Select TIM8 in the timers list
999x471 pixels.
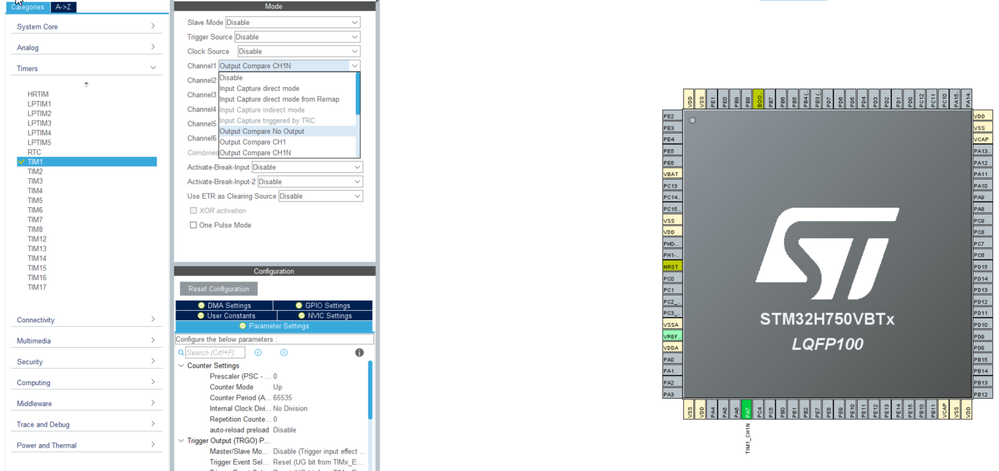(35, 229)
